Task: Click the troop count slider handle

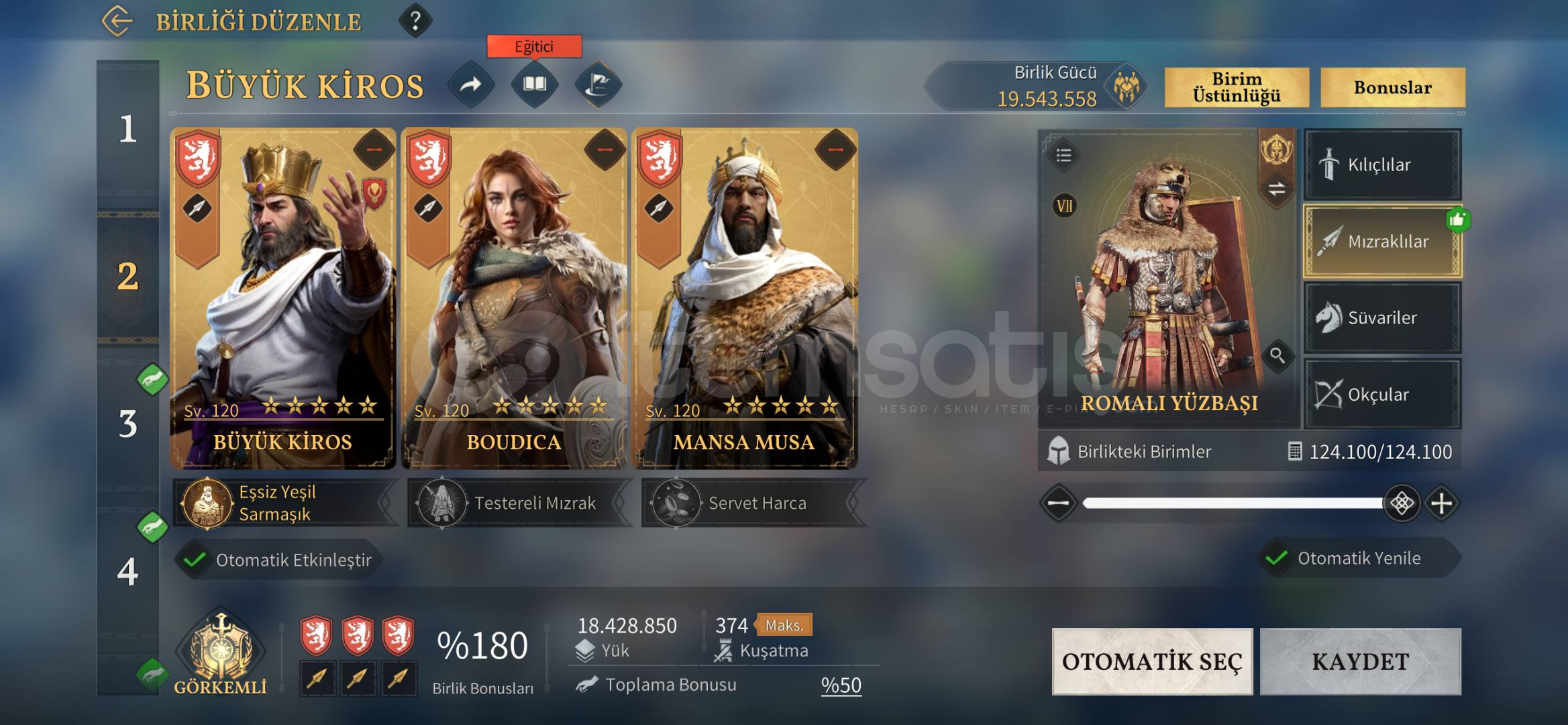Action: click(1401, 503)
